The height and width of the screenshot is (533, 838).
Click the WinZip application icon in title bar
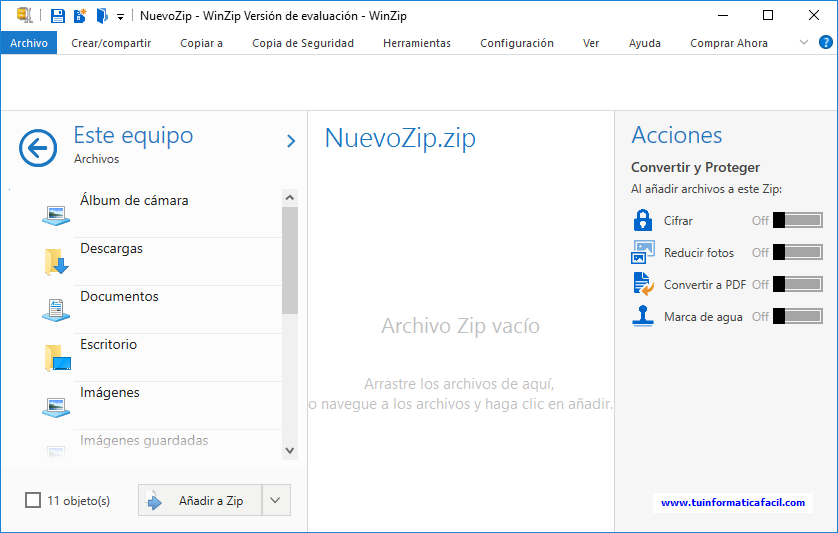(25, 15)
